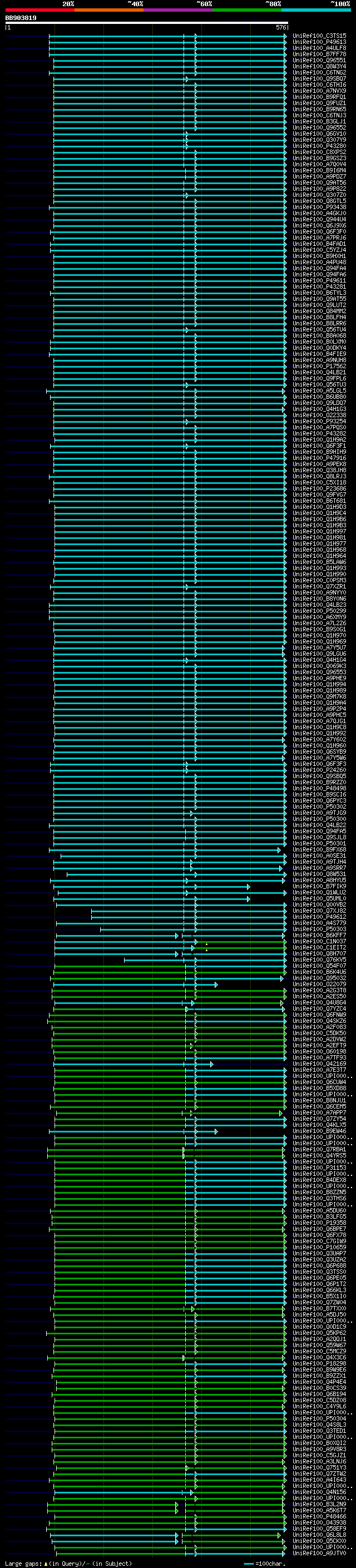
Task: Select the UniRef100_C6TNG2 label
Action: coord(319,72)
